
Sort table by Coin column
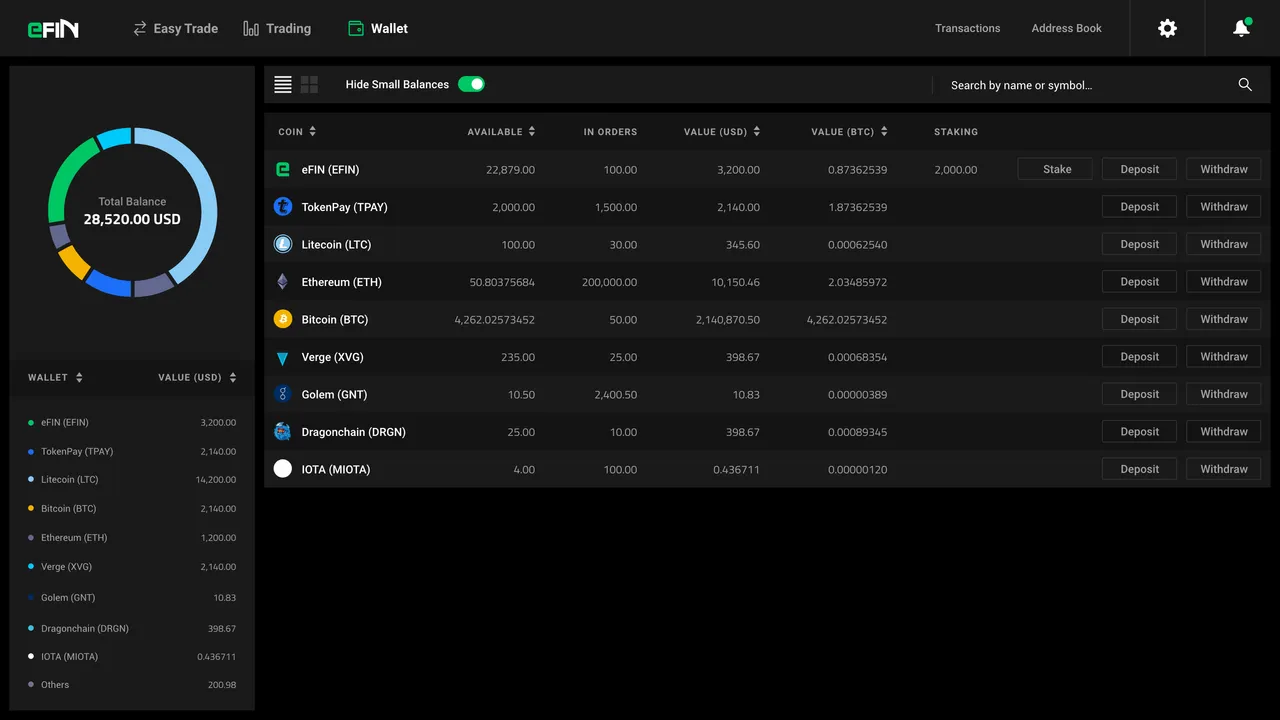[297, 131]
